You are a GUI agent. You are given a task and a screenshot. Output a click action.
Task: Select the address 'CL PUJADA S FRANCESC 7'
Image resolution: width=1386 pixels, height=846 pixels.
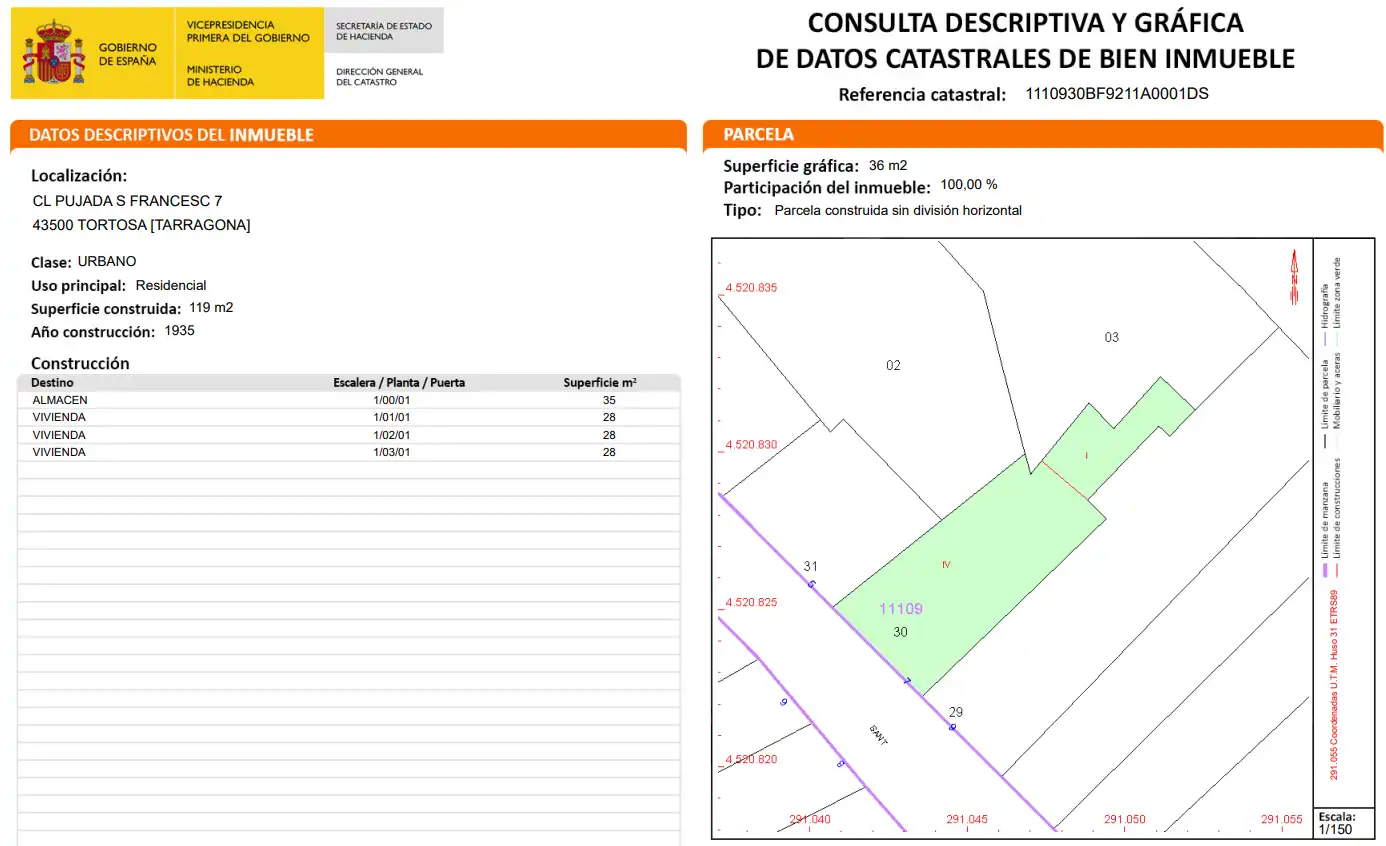[x=128, y=201]
